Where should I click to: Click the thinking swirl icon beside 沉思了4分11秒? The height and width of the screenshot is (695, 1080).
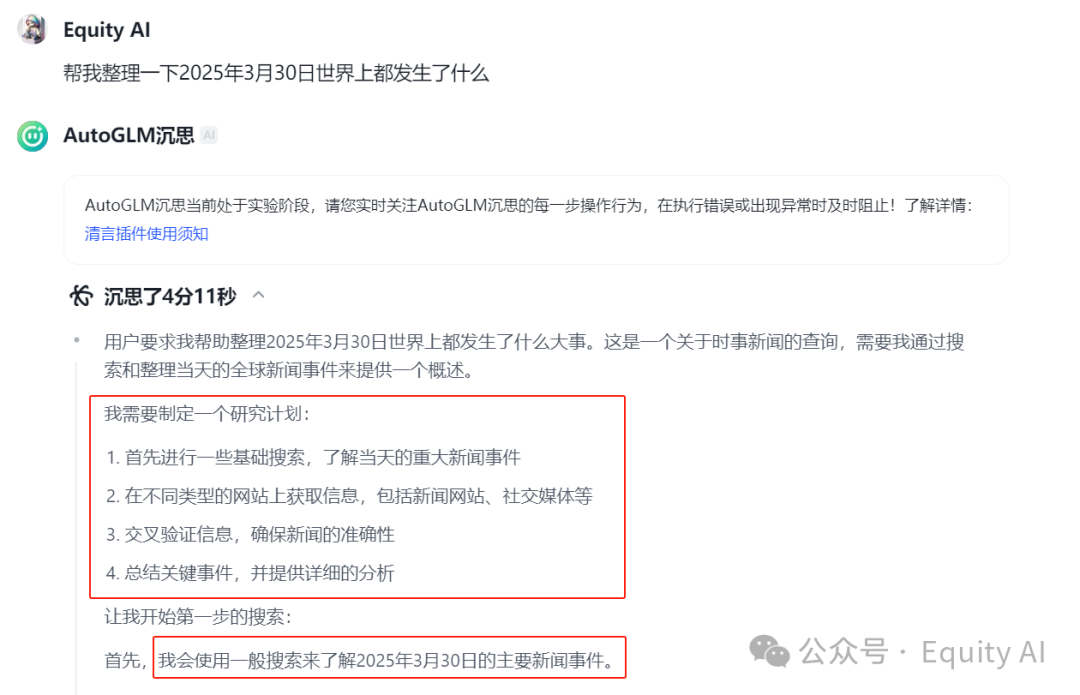click(81, 296)
